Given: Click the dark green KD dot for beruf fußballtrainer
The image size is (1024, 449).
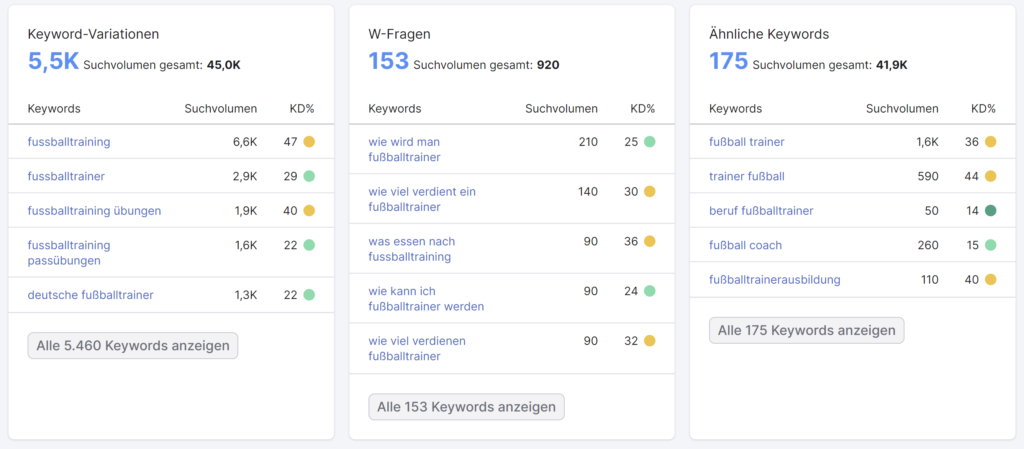Looking at the screenshot, I should click(991, 211).
